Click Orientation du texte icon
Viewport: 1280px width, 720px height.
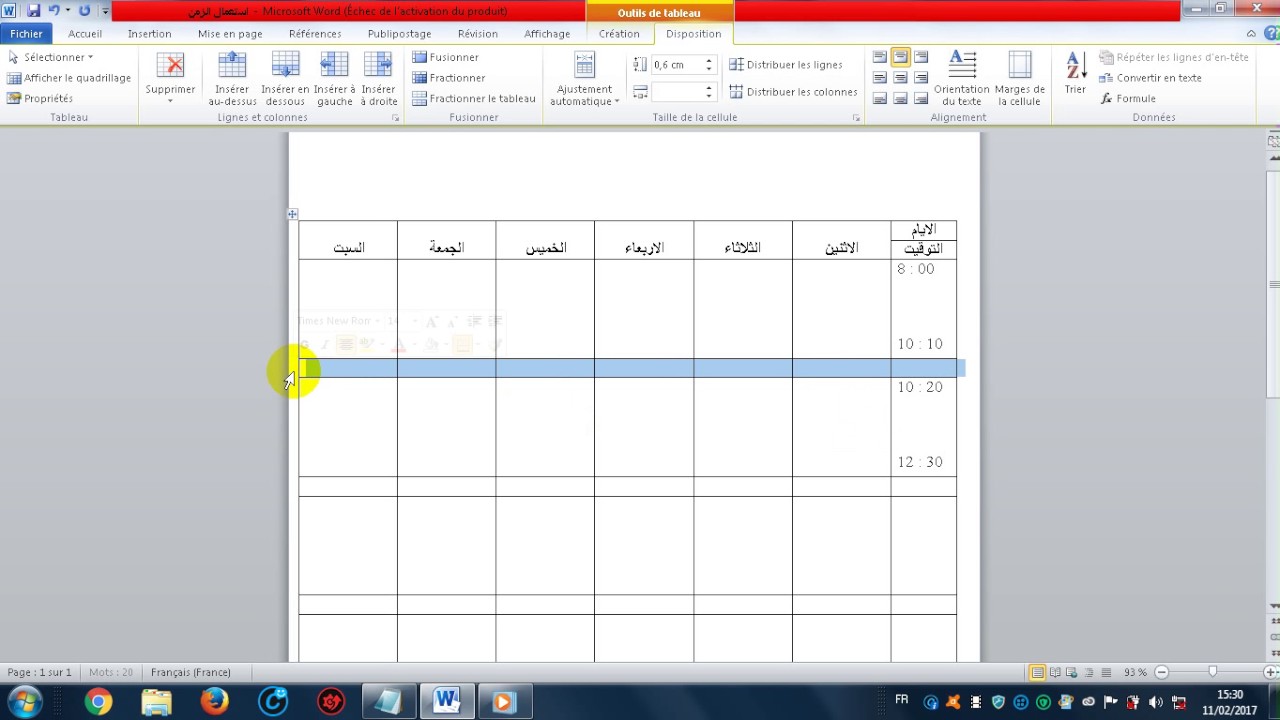click(962, 65)
